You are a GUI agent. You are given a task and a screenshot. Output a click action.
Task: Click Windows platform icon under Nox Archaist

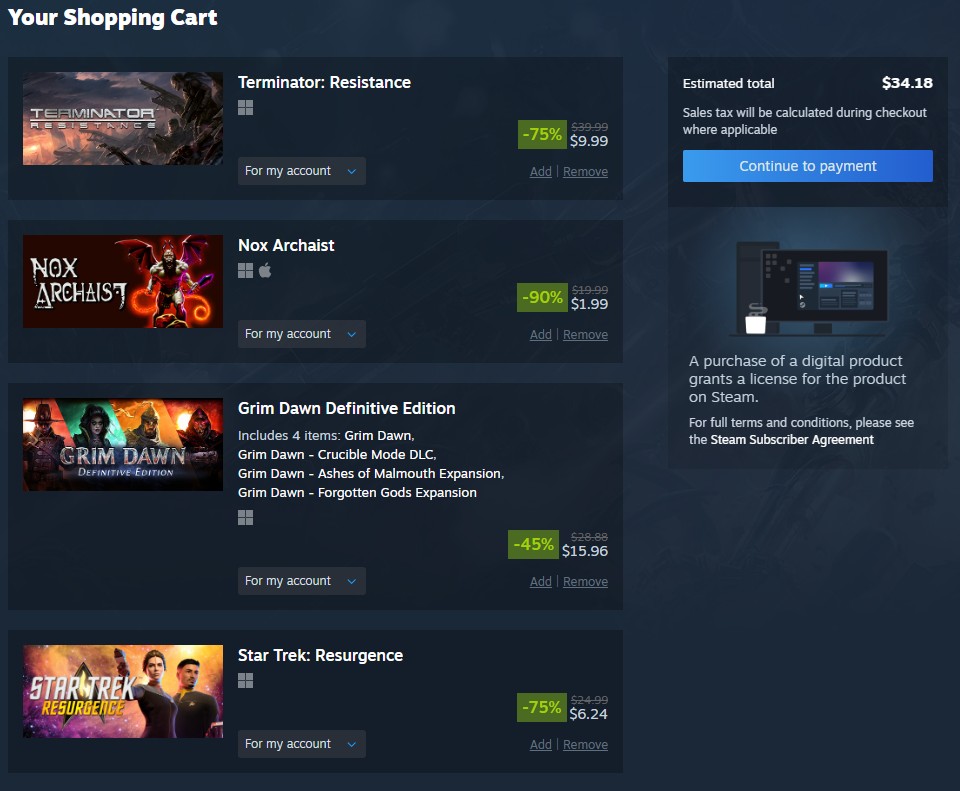click(246, 271)
